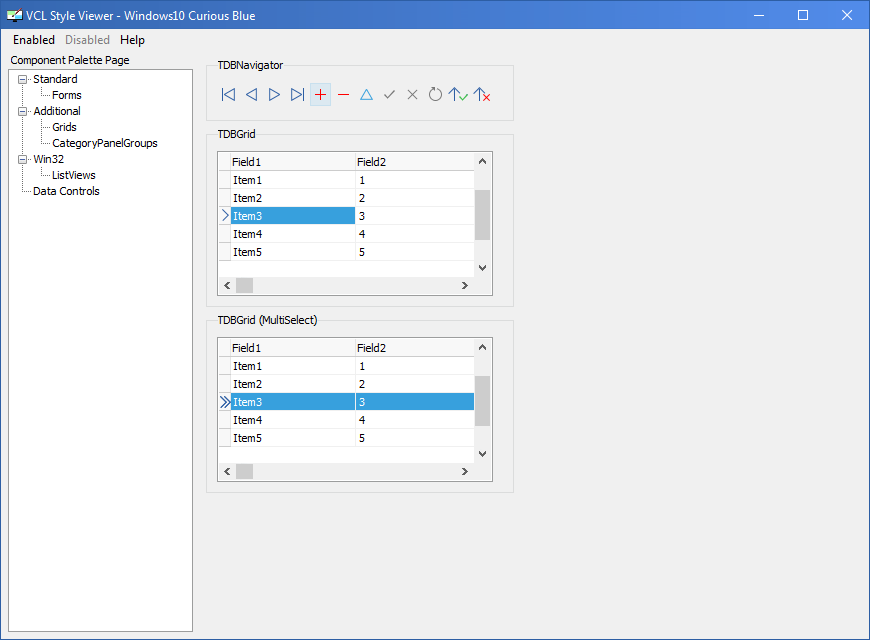
Task: Select Item4 cell in MultiSelect grid
Action: point(293,420)
